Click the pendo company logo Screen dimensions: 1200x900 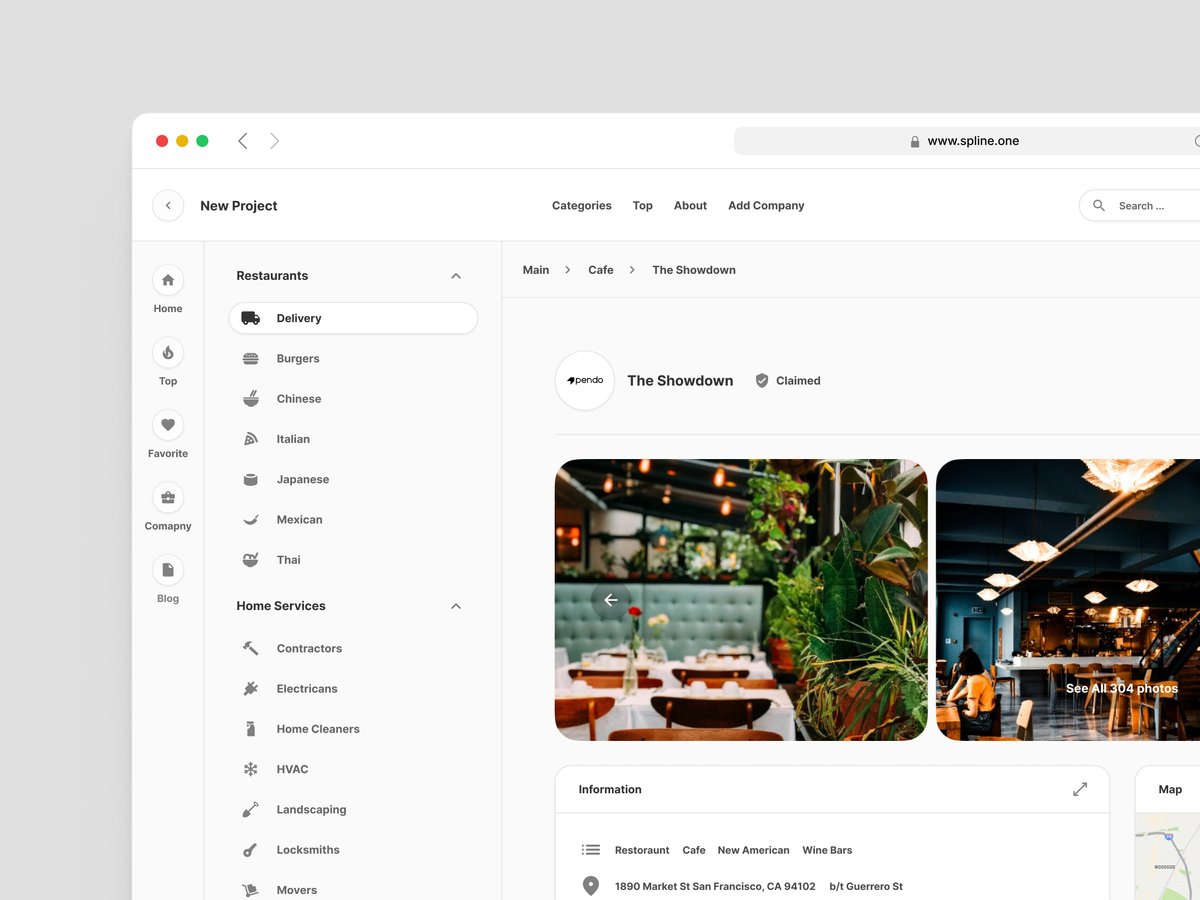point(585,381)
